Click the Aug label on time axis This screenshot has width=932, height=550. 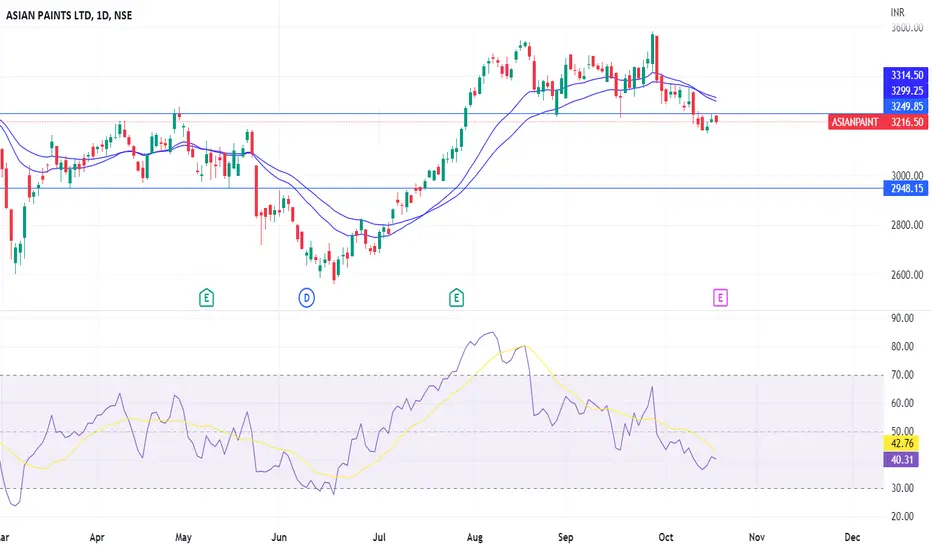click(x=474, y=538)
